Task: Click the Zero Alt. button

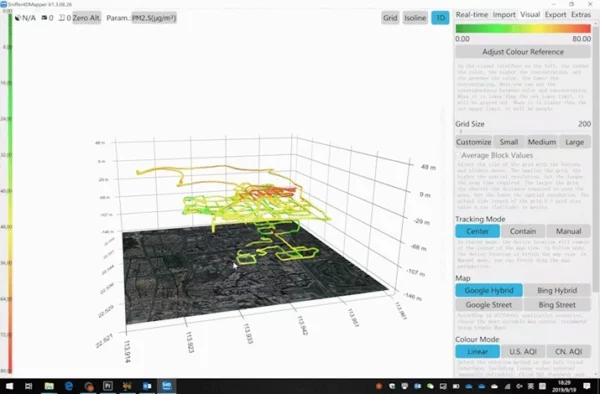Action: 86,18
